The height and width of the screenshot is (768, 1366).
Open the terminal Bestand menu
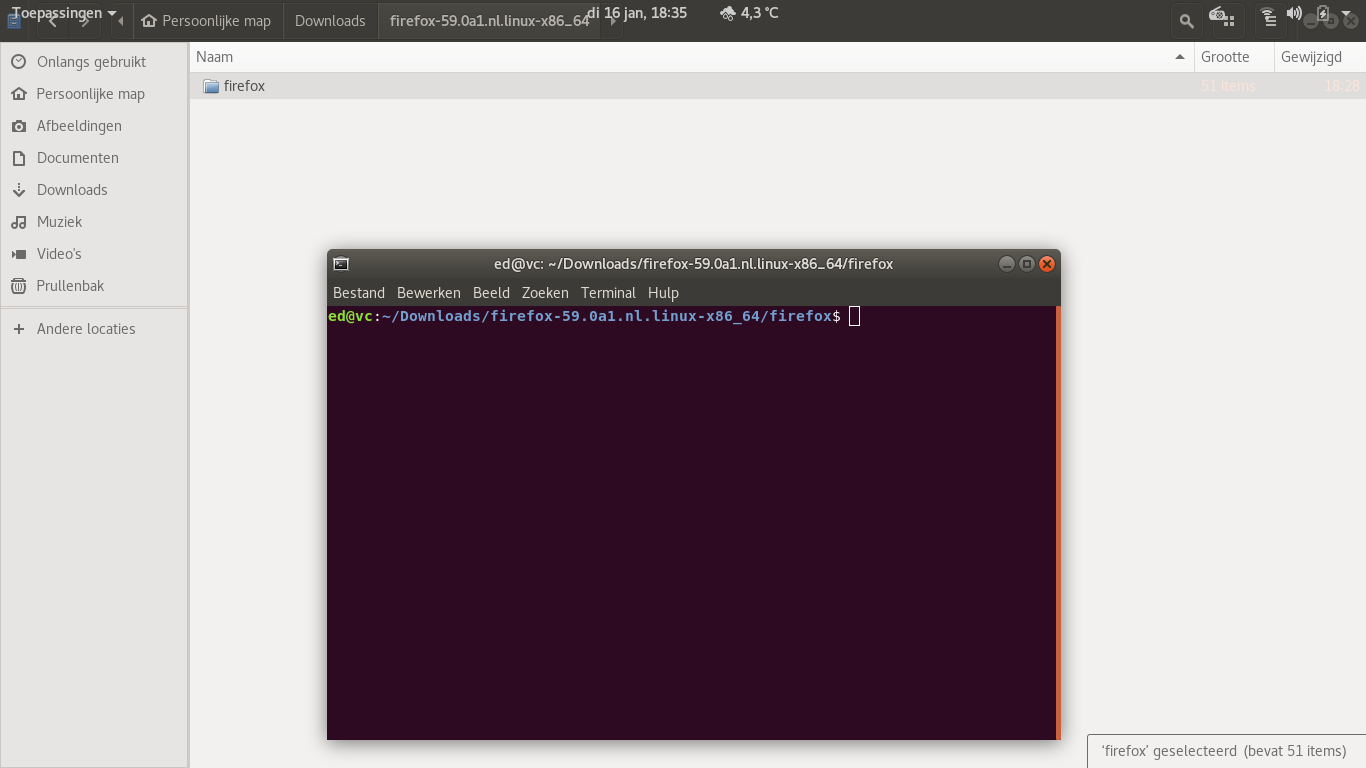click(x=359, y=293)
